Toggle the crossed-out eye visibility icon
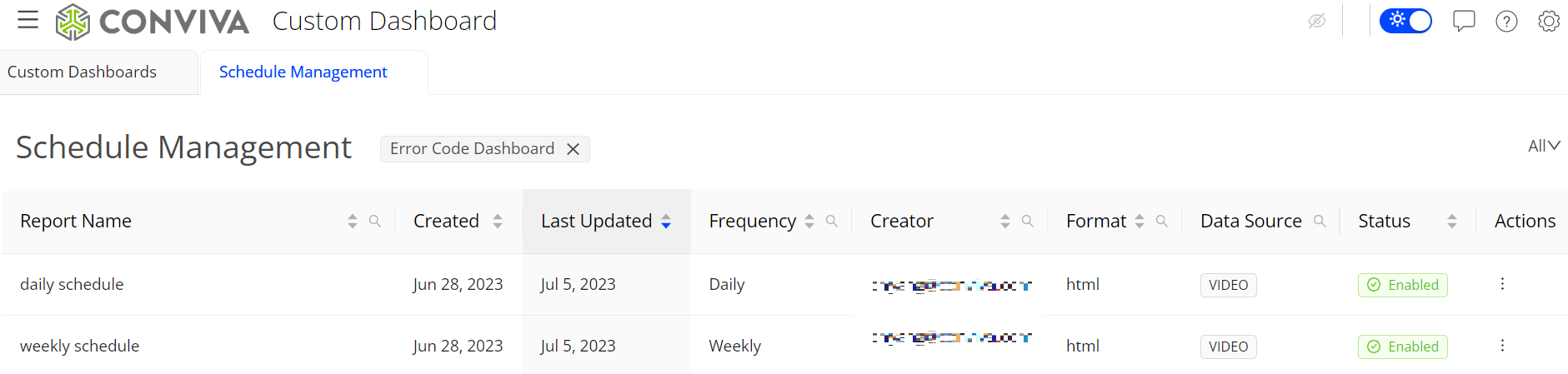Screen dimensions: 1568x374 click(x=1317, y=21)
